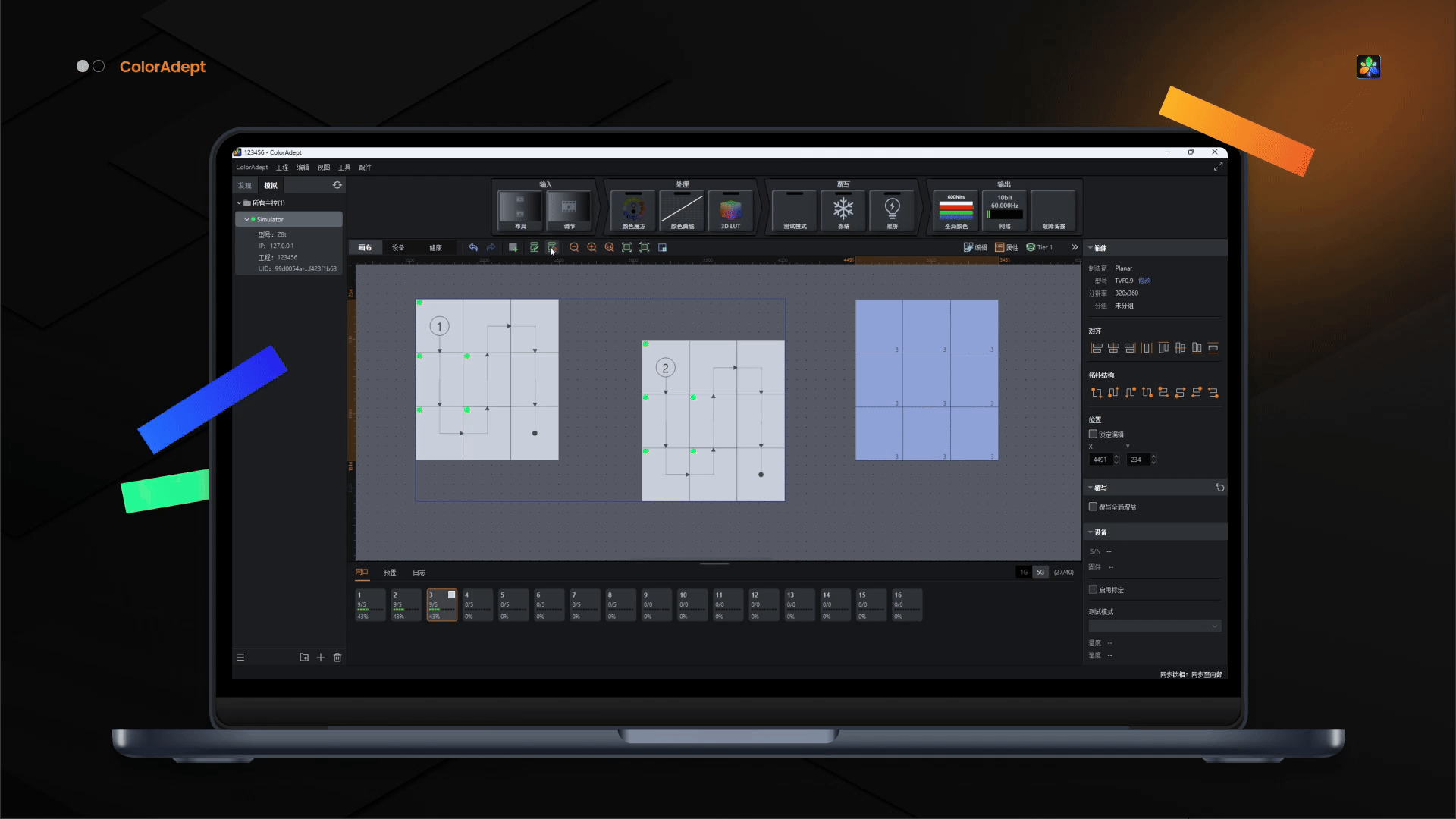Click the last align icon under 对齐
The height and width of the screenshot is (819, 1456).
tap(1213, 348)
